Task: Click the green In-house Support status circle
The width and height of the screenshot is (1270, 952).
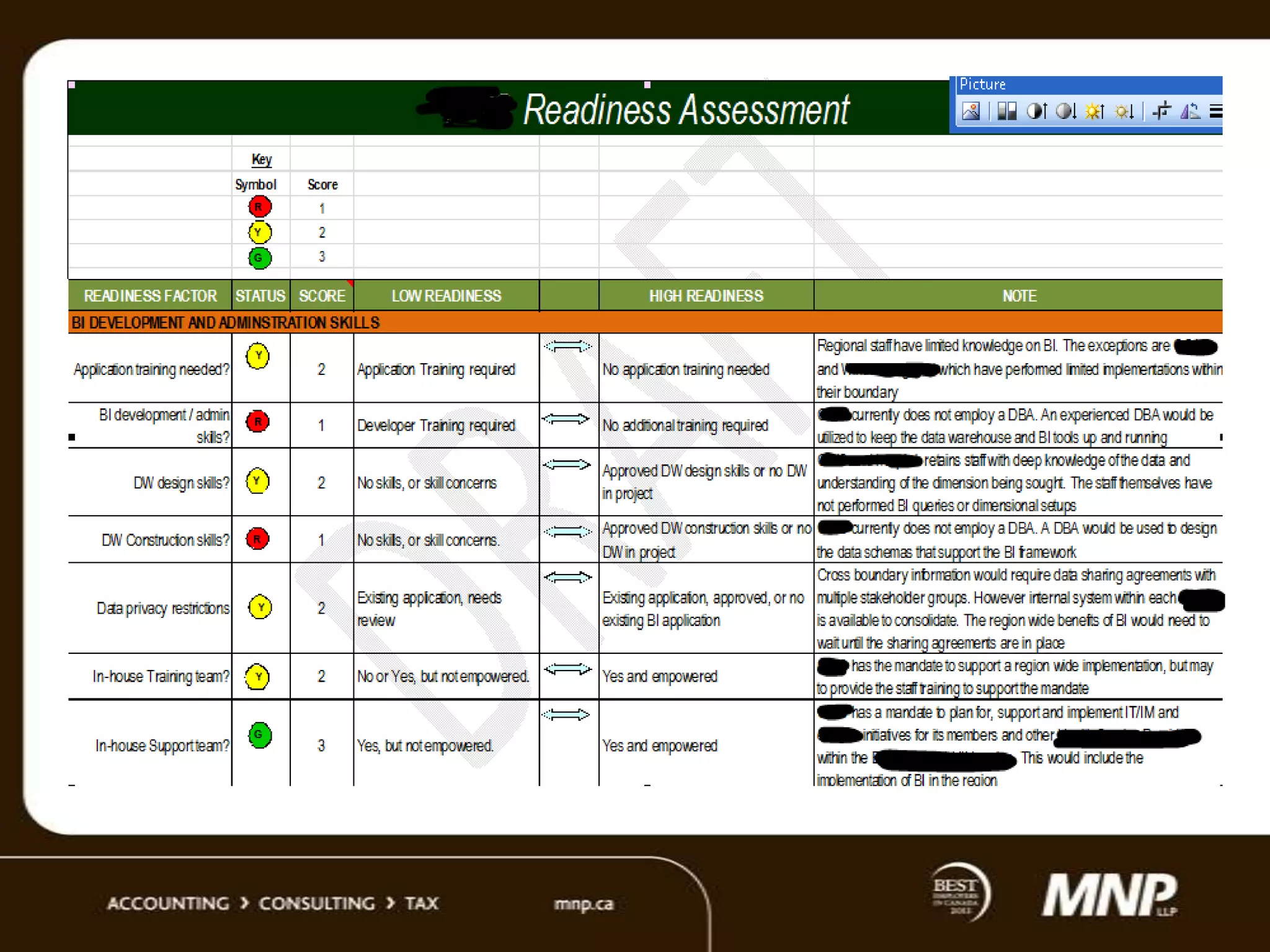Action: pos(260,735)
